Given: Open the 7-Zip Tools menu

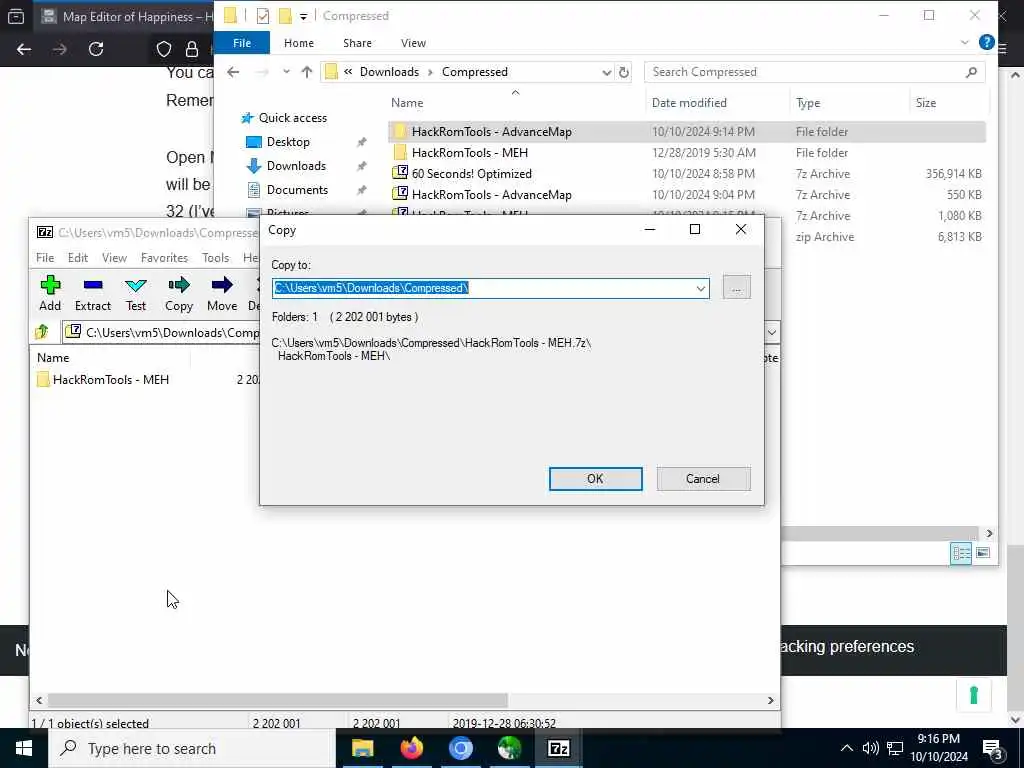Looking at the screenshot, I should pos(216,257).
